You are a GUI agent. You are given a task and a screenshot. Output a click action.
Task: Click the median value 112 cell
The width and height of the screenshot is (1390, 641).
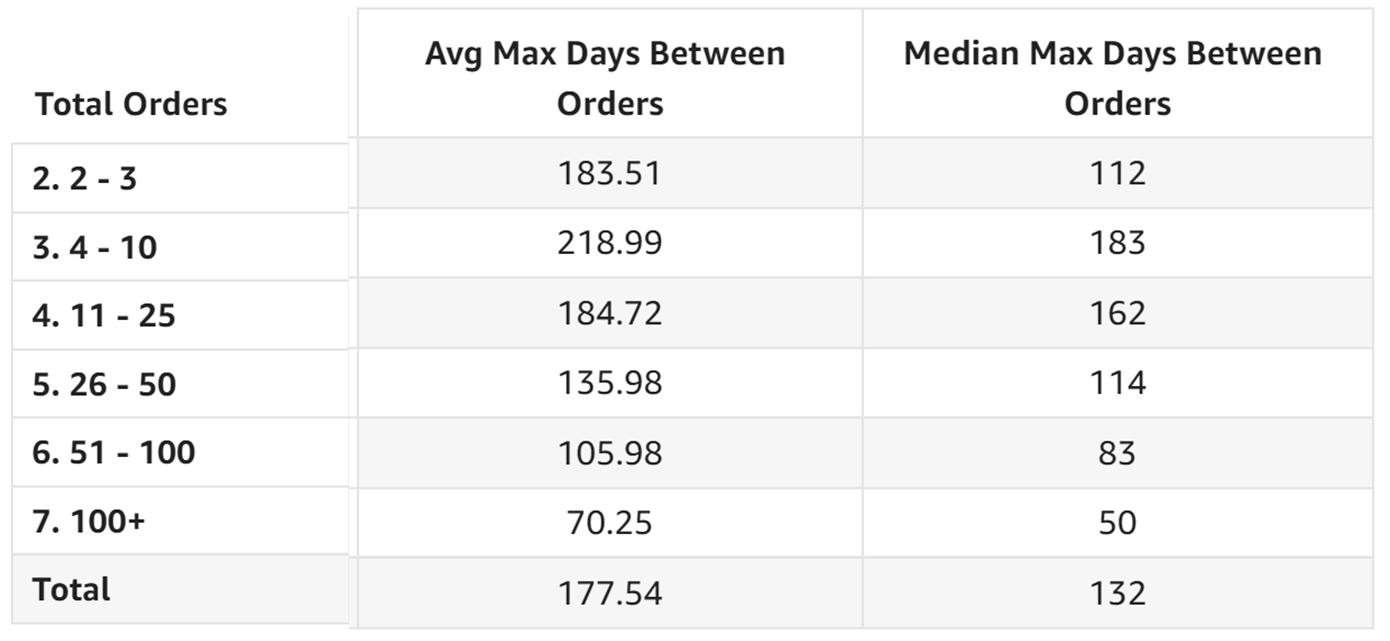coord(1117,173)
